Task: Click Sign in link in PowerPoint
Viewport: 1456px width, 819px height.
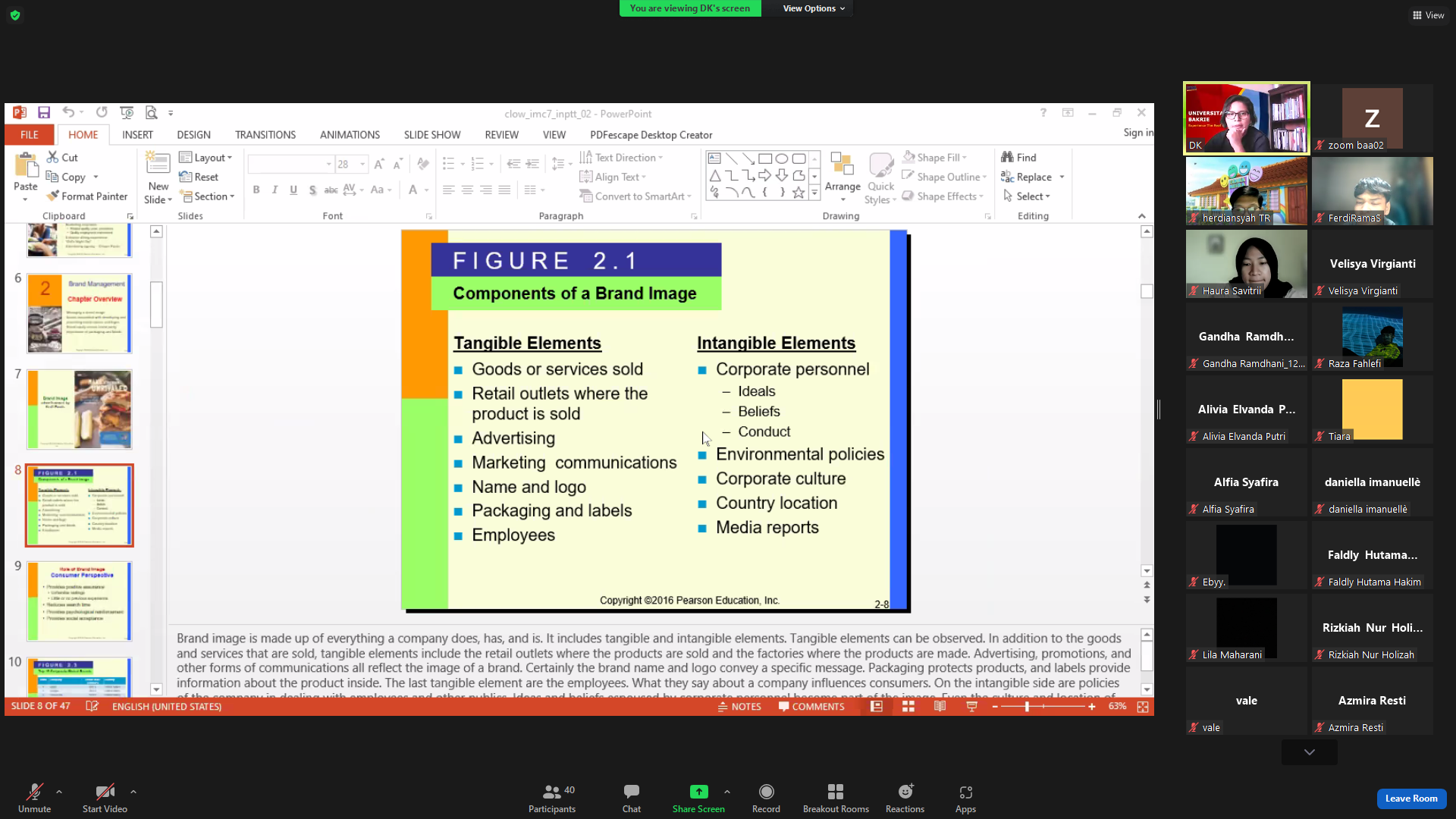Action: tap(1137, 133)
